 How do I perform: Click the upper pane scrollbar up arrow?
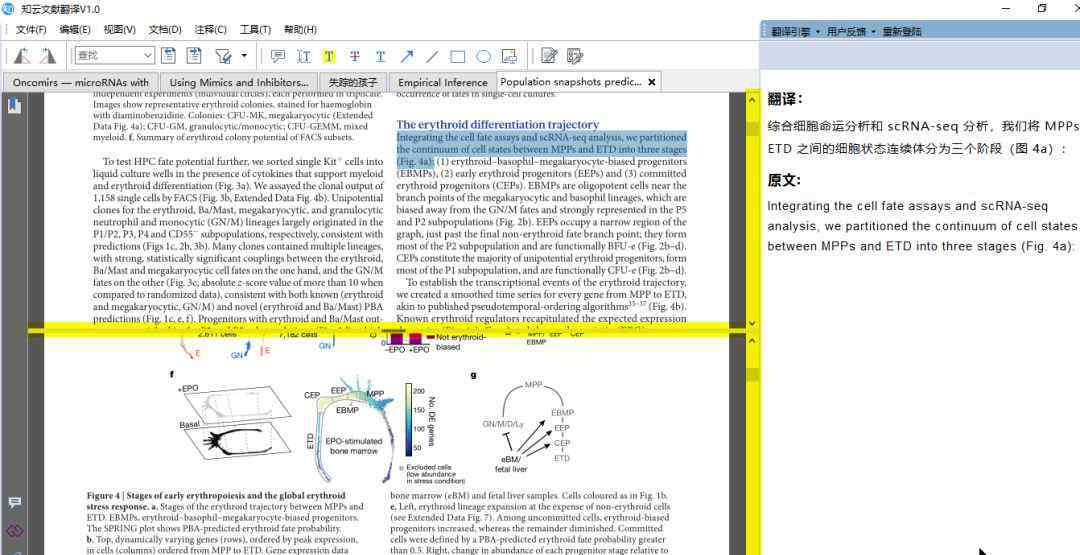pos(751,101)
